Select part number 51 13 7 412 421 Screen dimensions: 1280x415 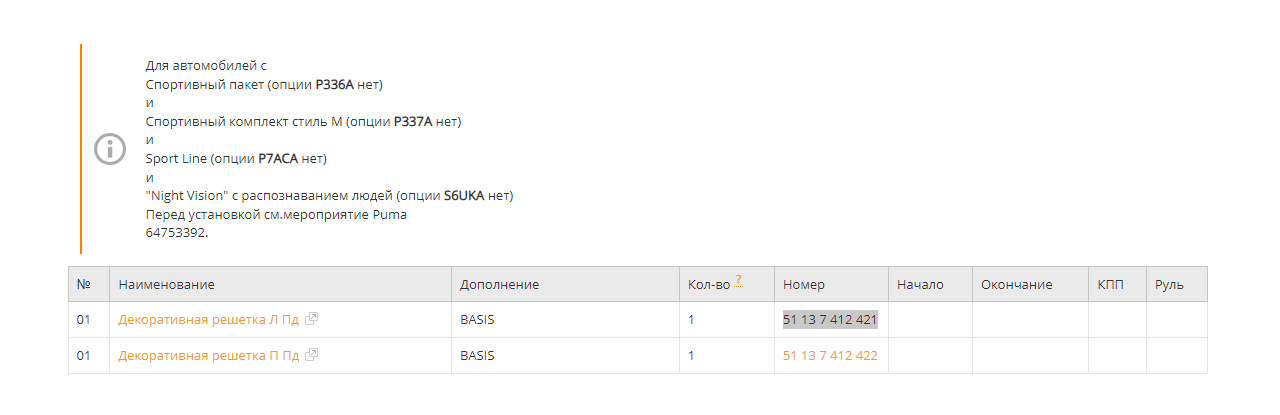click(830, 320)
